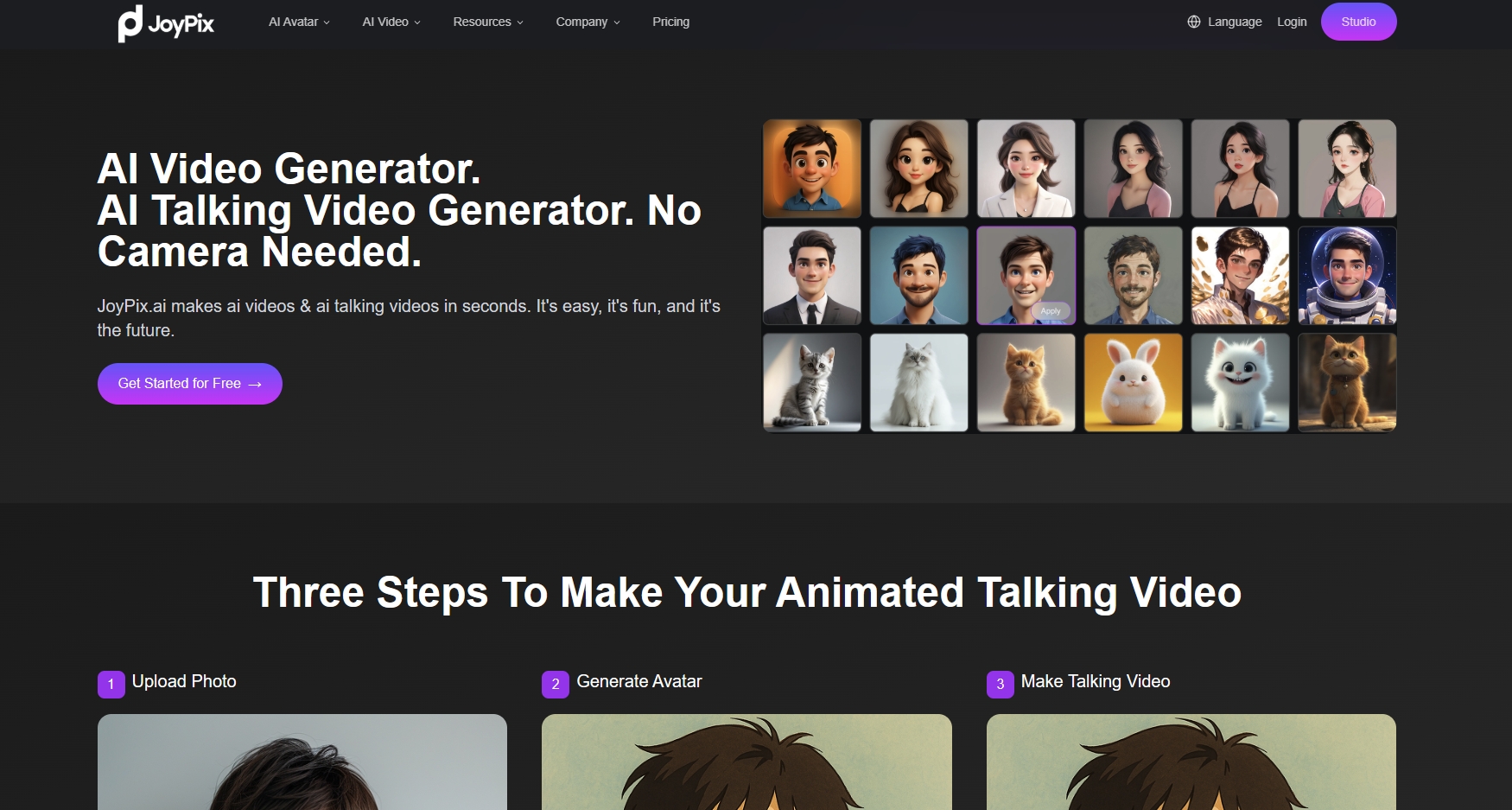
Task: Select the astronaut avatar
Action: tap(1347, 276)
